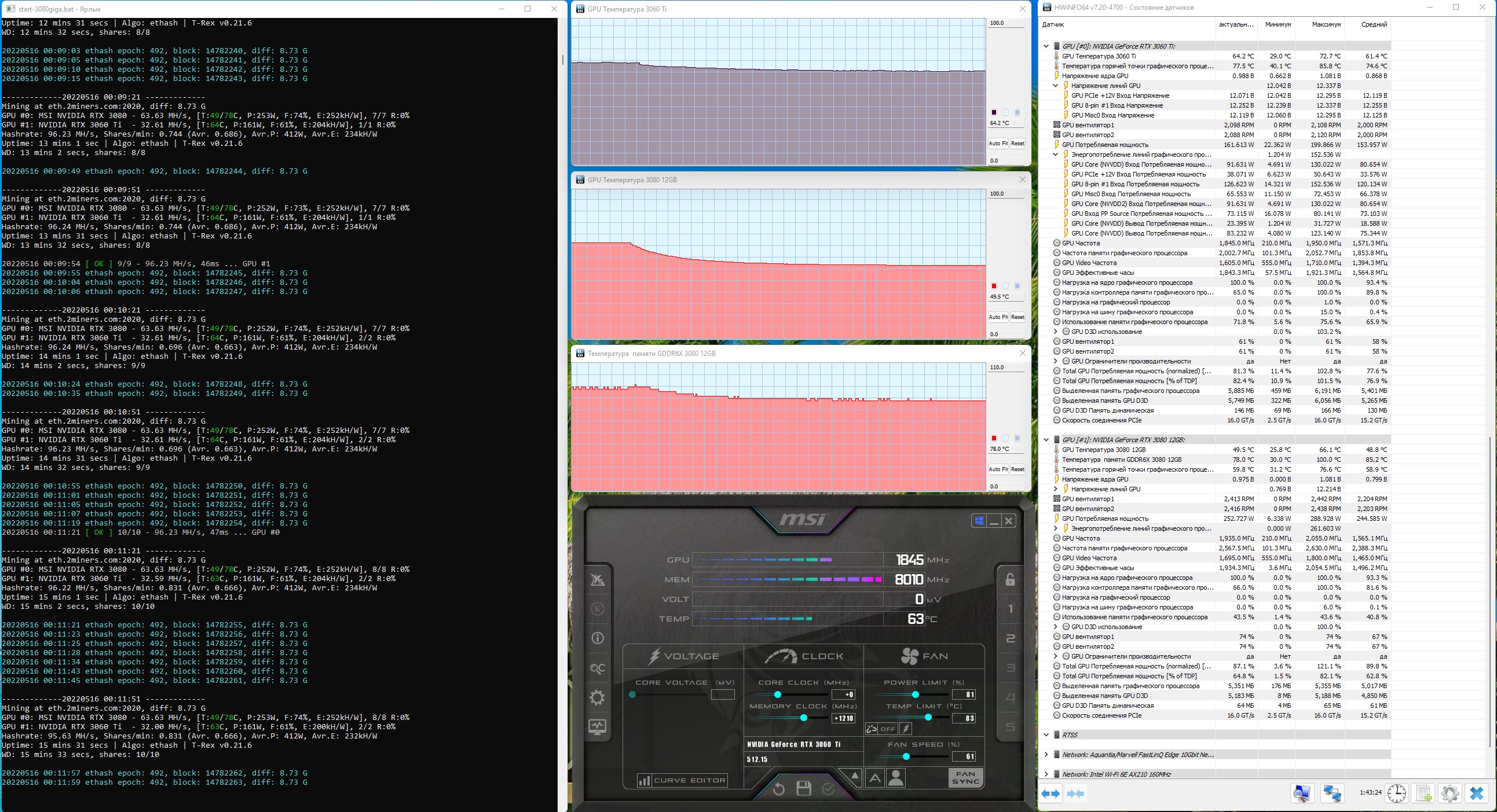Launch OC Scanner from Afterburner sidebar
Screen dimensions: 1497x812
coord(598,668)
